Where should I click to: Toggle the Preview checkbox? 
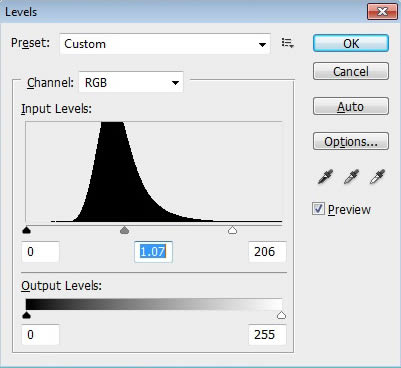click(318, 209)
